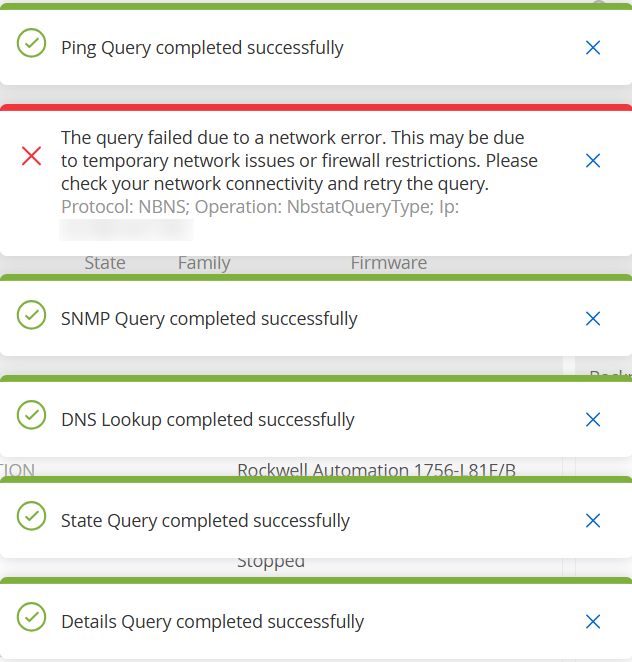The image size is (632, 662).
Task: Close the network error notification
Action: 593,160
